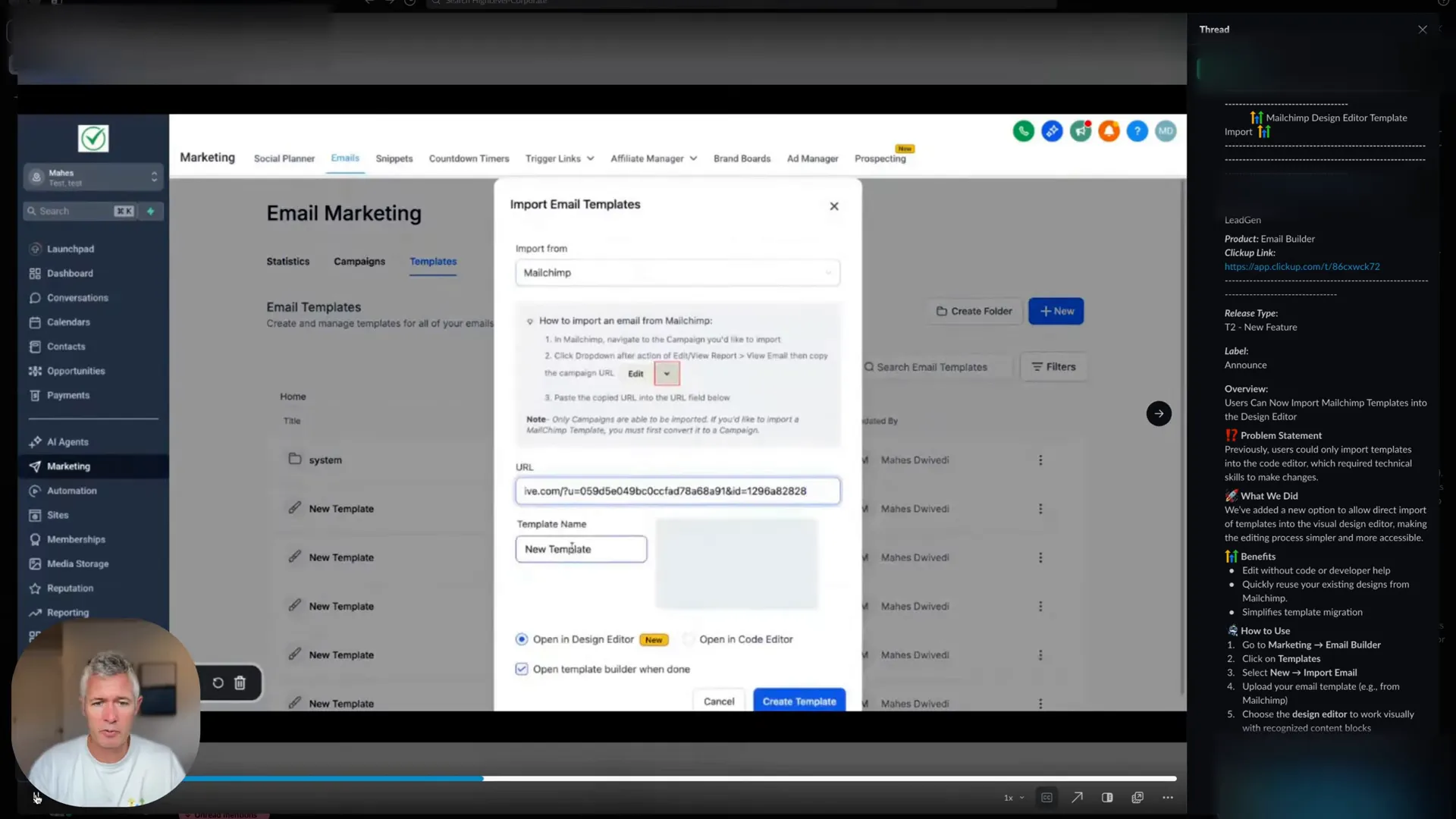Viewport: 1456px width, 819px height.
Task: Open Countdown Timers tab
Action: click(x=469, y=158)
